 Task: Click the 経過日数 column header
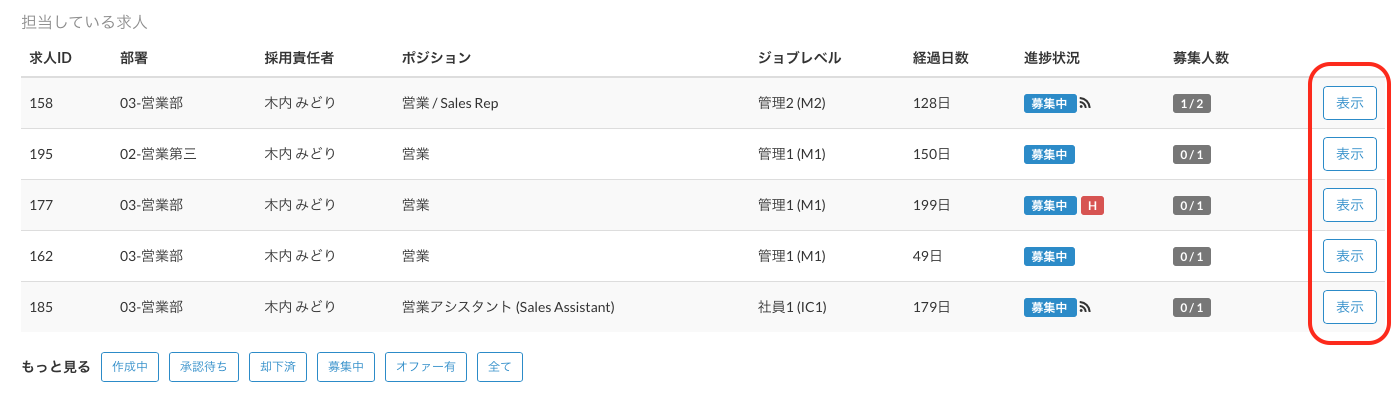(x=940, y=58)
